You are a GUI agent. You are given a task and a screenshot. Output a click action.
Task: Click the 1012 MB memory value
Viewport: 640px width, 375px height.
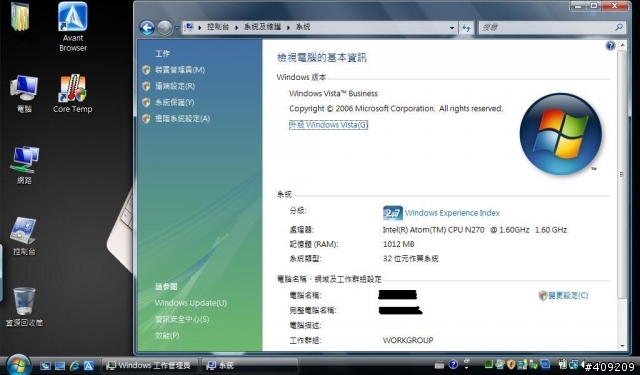tap(398, 244)
